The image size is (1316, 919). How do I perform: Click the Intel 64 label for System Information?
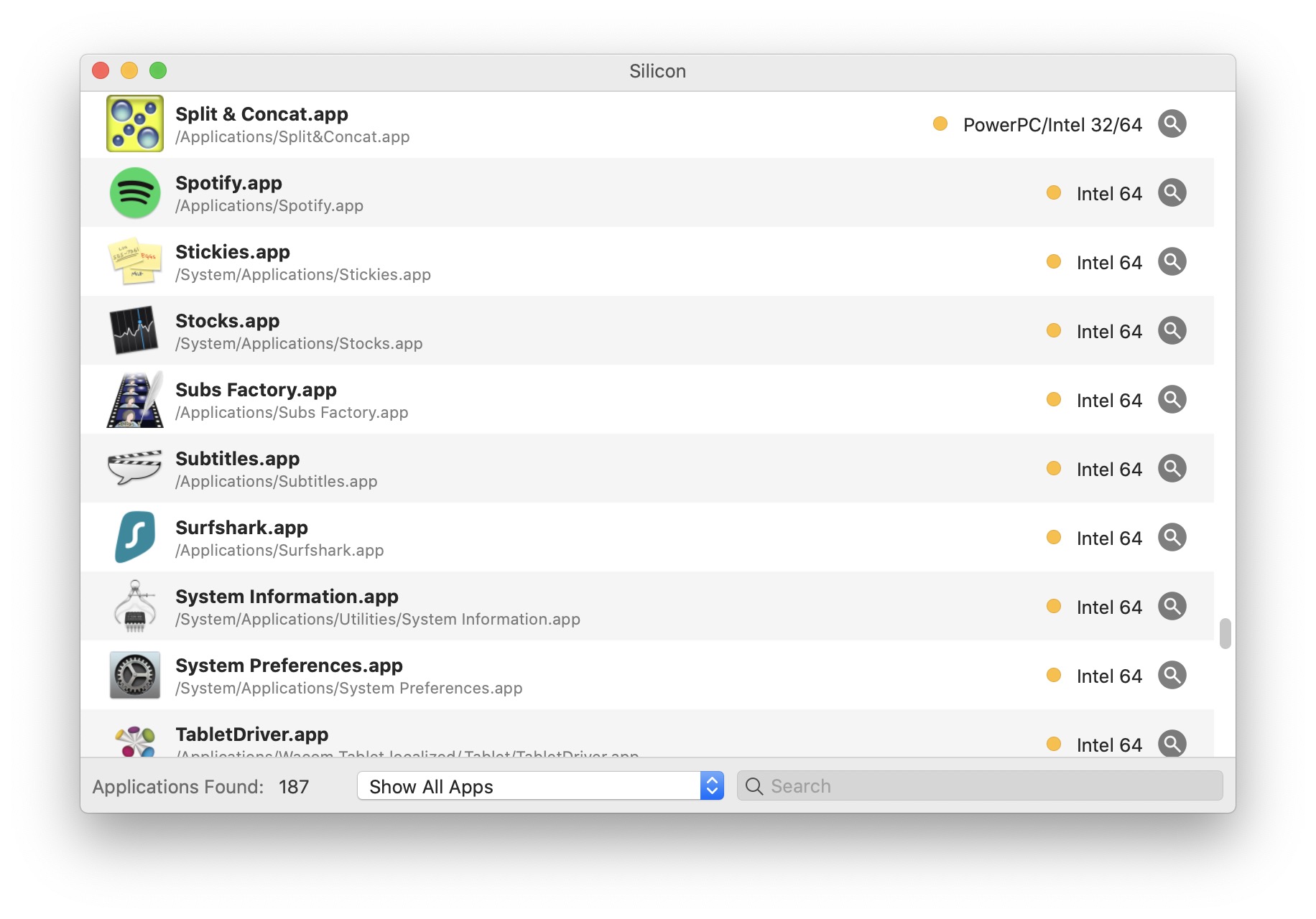tap(1109, 607)
